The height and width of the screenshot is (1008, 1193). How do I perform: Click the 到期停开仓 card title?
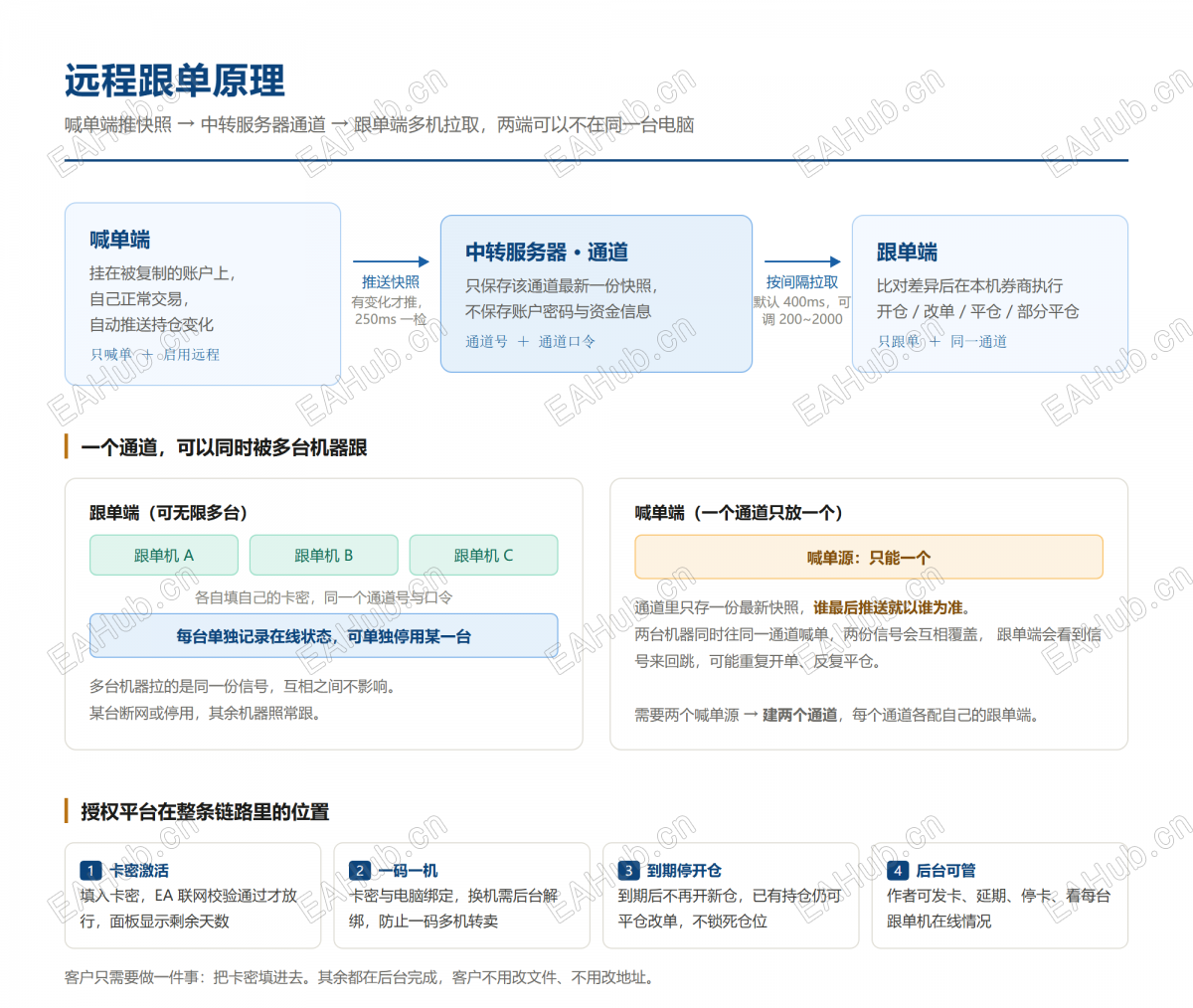(x=684, y=871)
